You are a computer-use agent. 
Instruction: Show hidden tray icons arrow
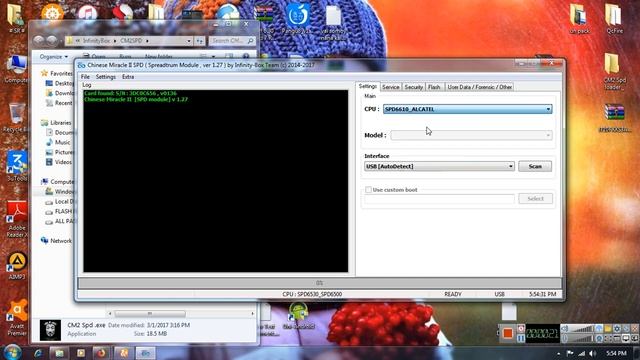point(558,353)
